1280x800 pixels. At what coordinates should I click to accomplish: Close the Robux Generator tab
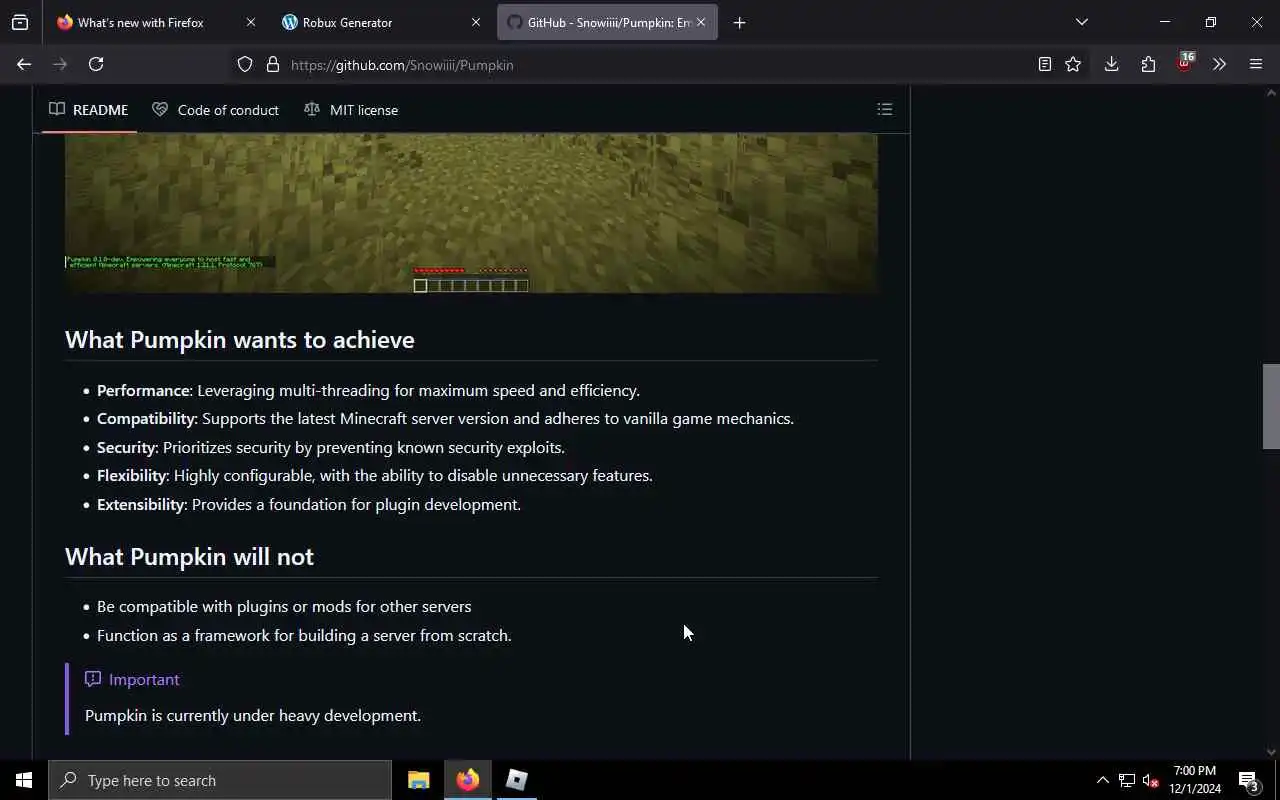click(476, 22)
